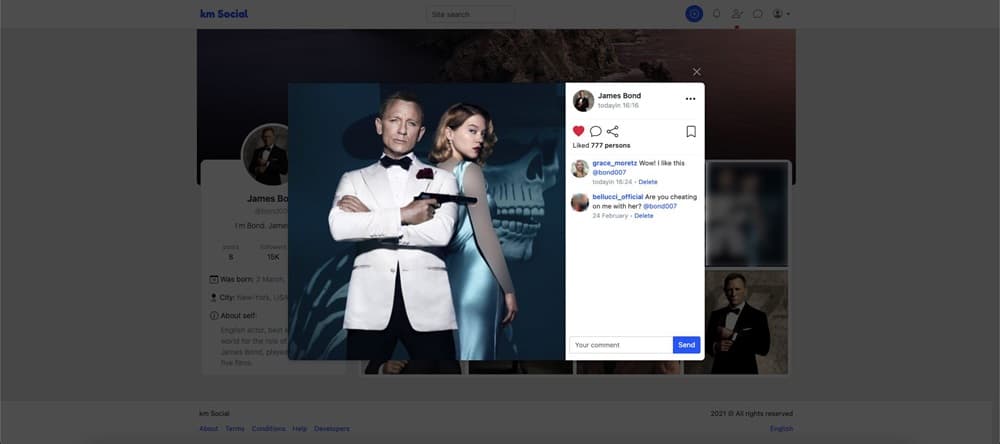
Task: Share the post with share icon
Action: coord(612,131)
